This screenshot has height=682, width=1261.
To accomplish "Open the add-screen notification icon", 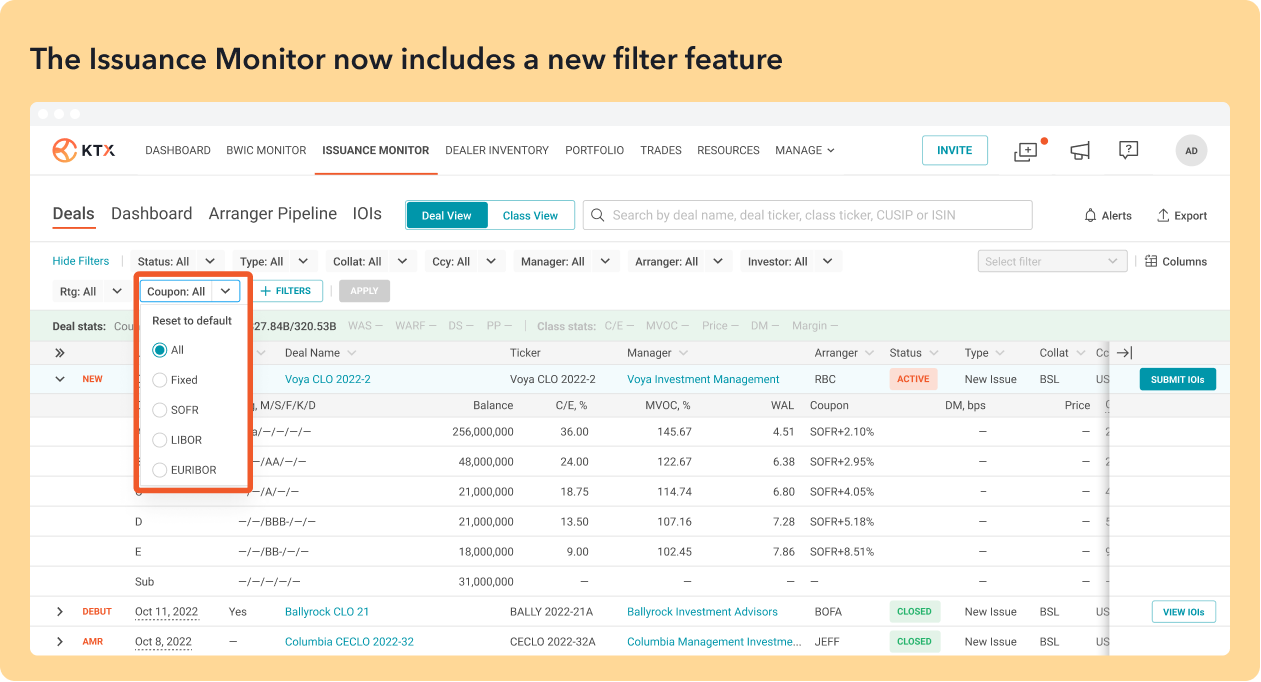I will pyautogui.click(x=1026, y=151).
